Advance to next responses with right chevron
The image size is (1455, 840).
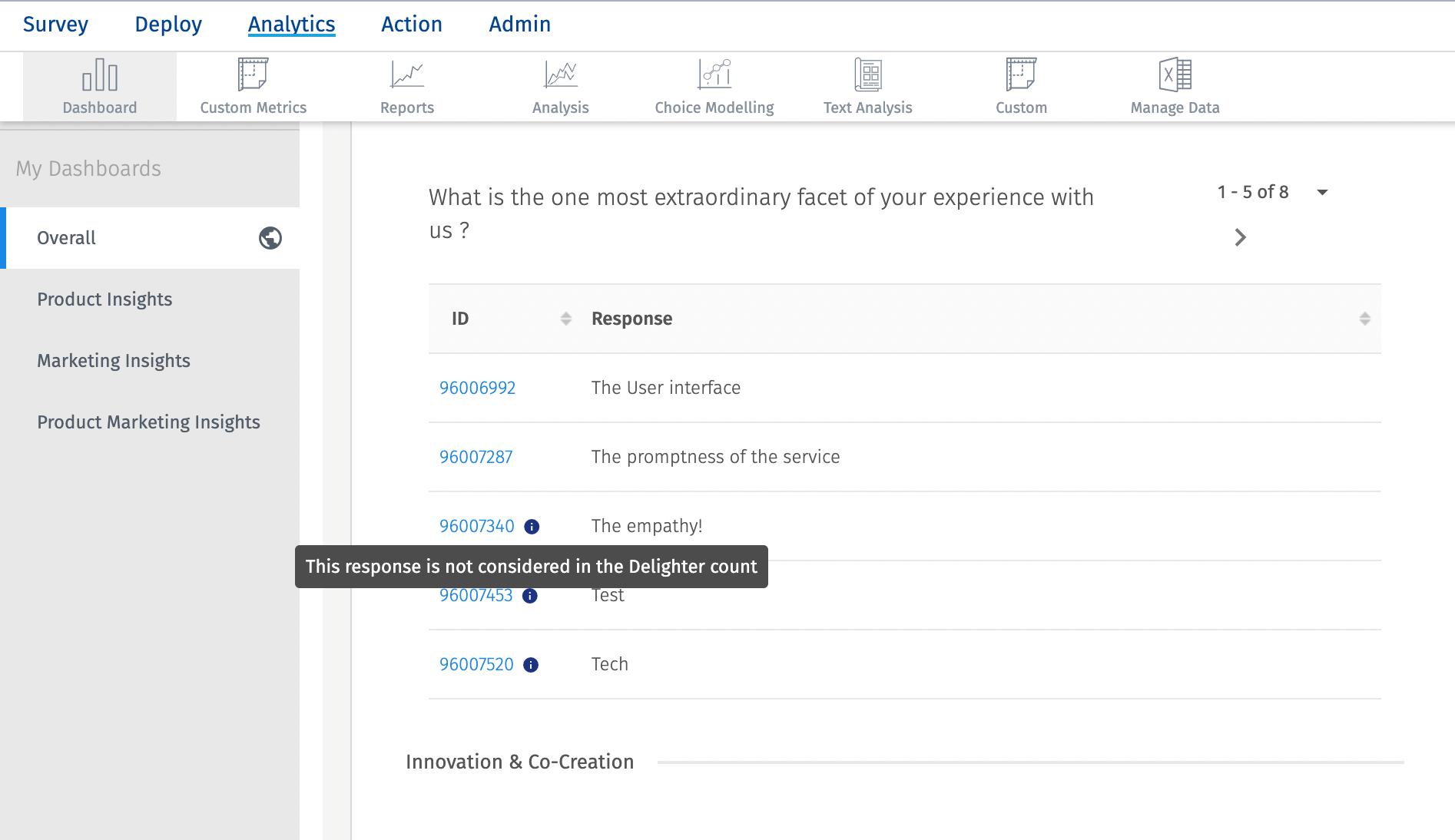pos(1240,237)
